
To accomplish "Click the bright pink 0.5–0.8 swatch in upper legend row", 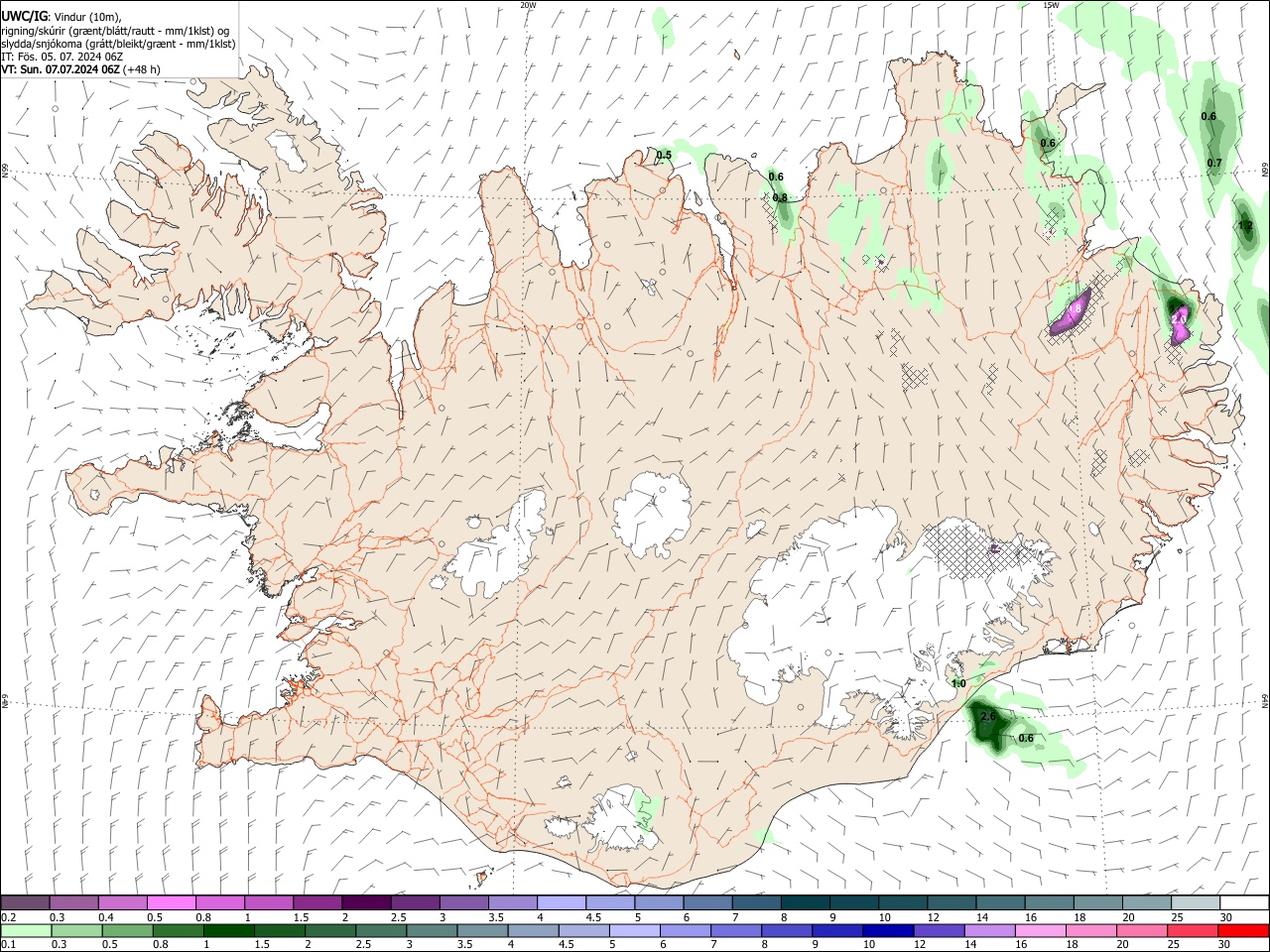I will click(x=172, y=902).
